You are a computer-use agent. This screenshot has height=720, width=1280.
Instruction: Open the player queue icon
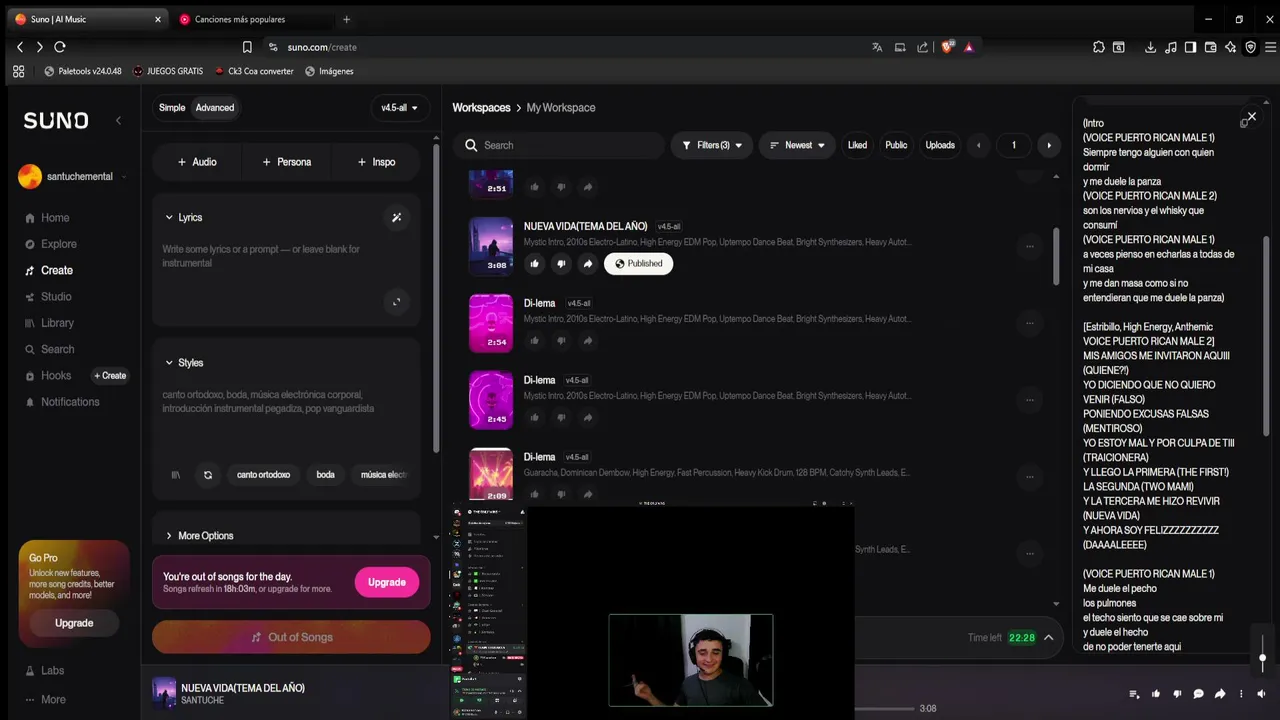click(1134, 694)
